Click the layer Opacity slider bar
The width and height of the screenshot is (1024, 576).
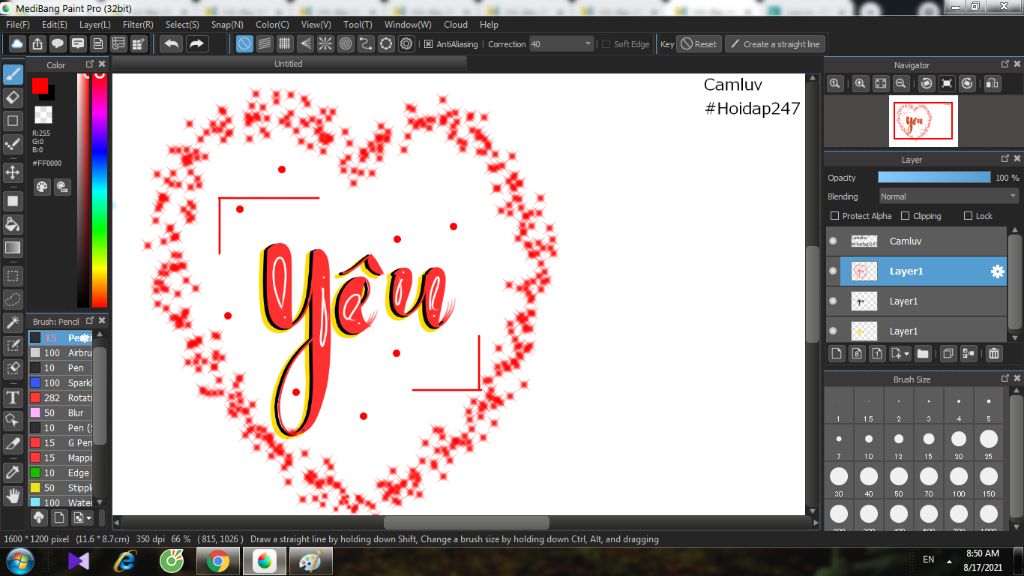[934, 178]
